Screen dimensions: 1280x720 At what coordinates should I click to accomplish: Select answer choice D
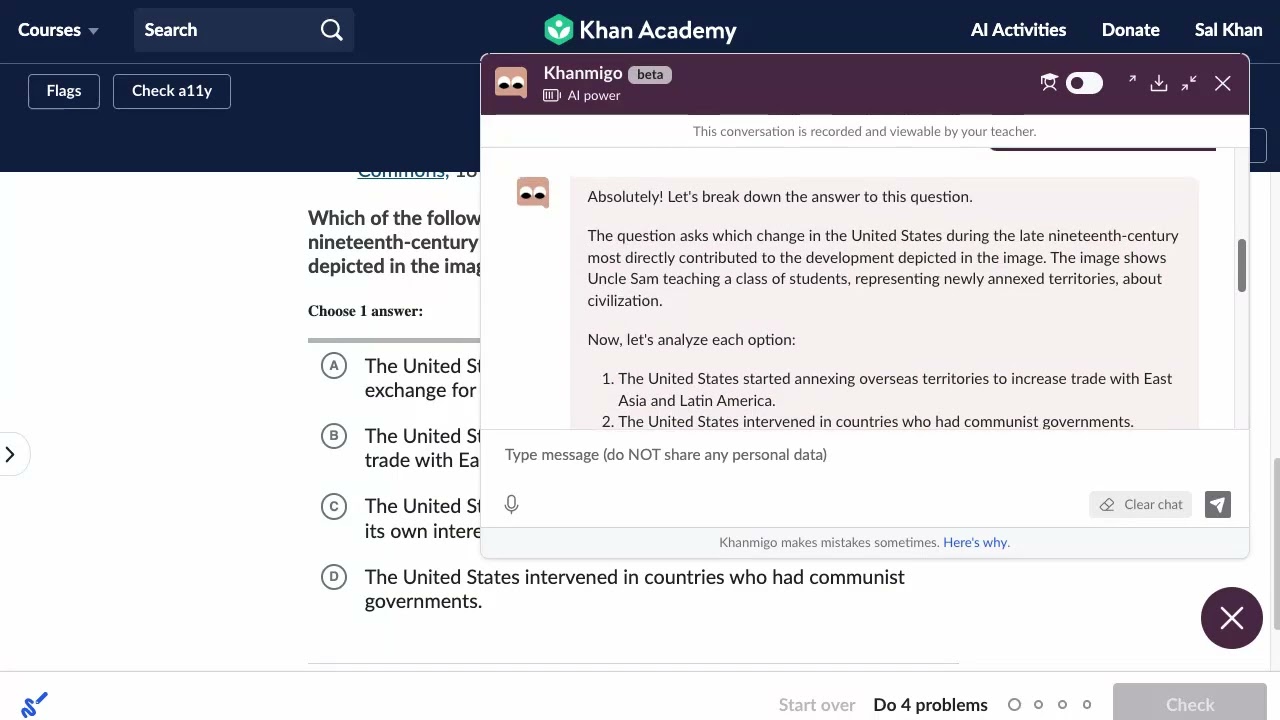[334, 577]
